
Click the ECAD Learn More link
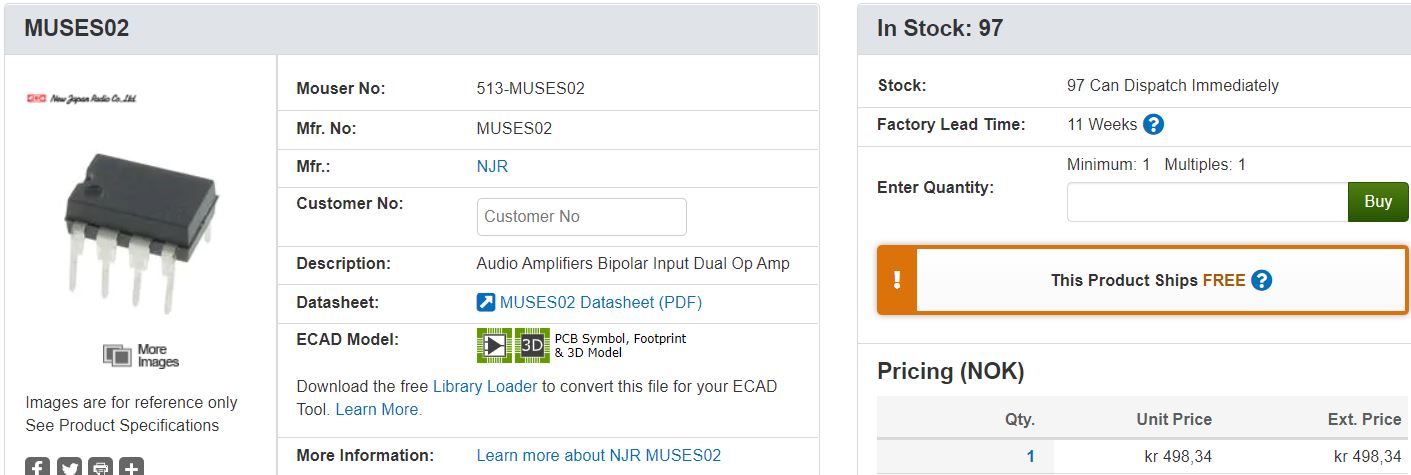tap(378, 409)
